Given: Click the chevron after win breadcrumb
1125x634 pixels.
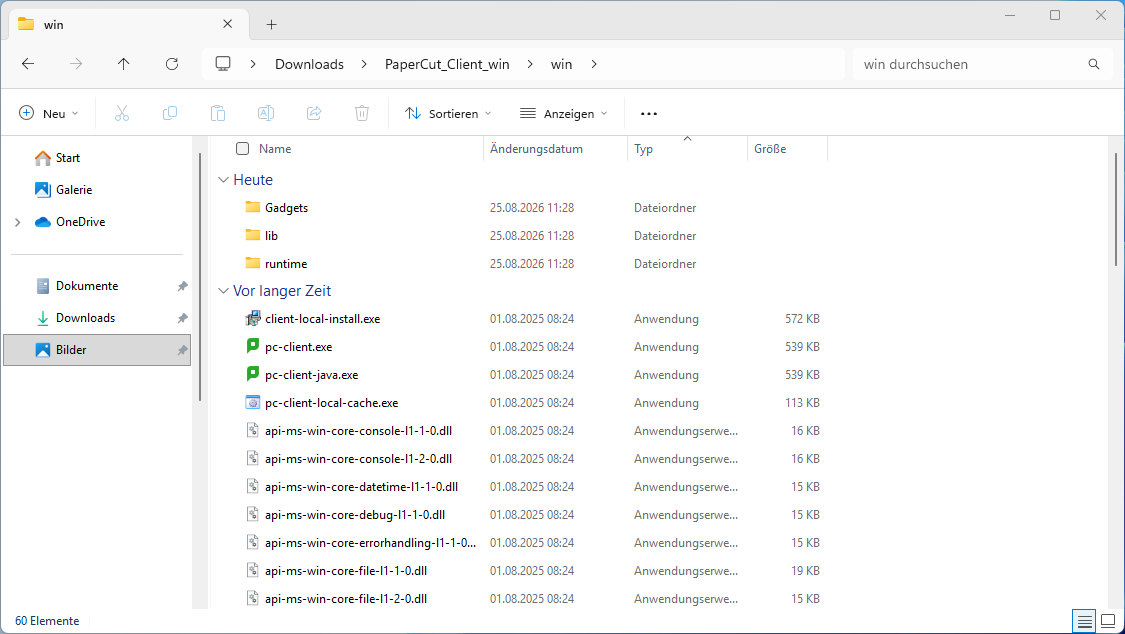Looking at the screenshot, I should tap(594, 64).
